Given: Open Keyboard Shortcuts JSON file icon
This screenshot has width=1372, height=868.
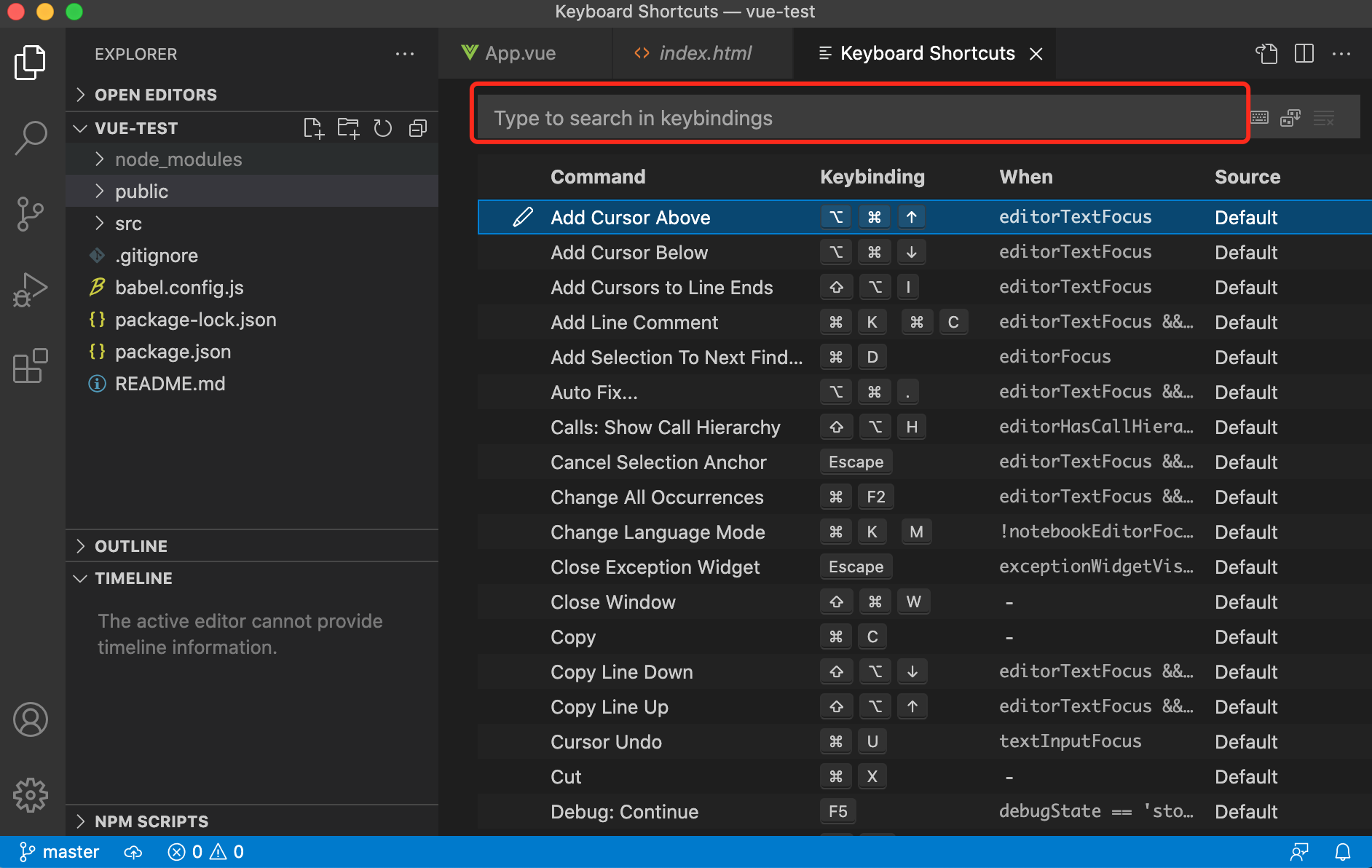Looking at the screenshot, I should 1267,54.
